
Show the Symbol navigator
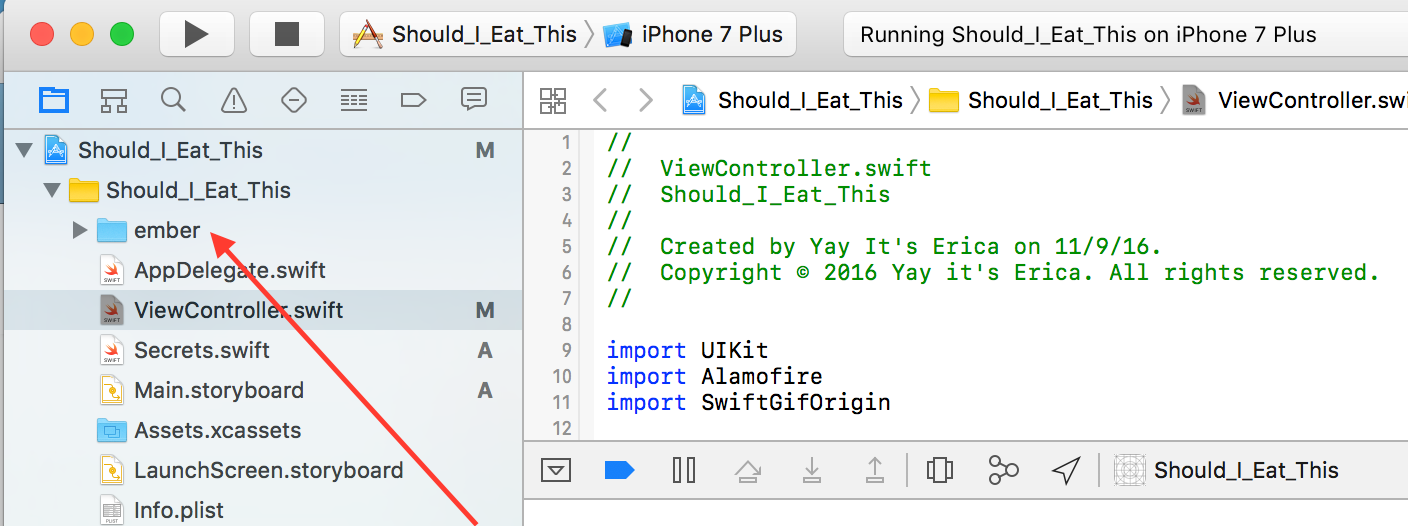114,100
